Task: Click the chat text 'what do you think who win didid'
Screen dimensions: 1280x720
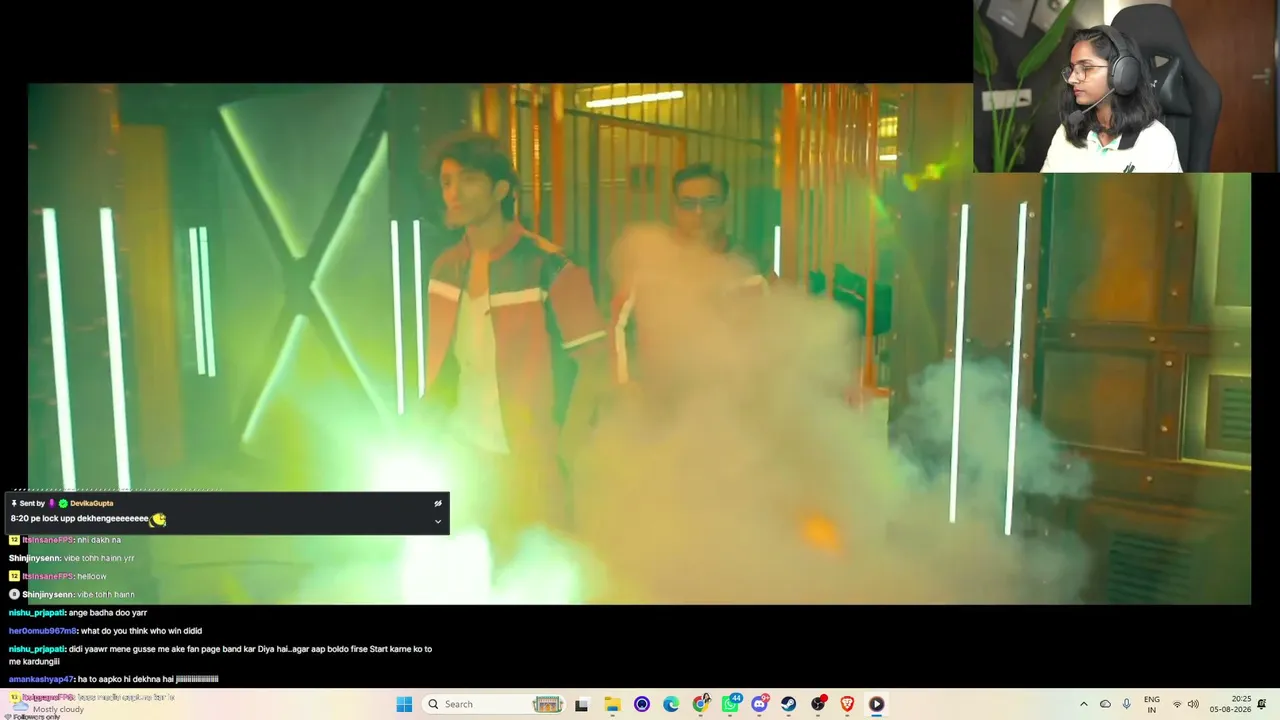Action: pos(141,631)
